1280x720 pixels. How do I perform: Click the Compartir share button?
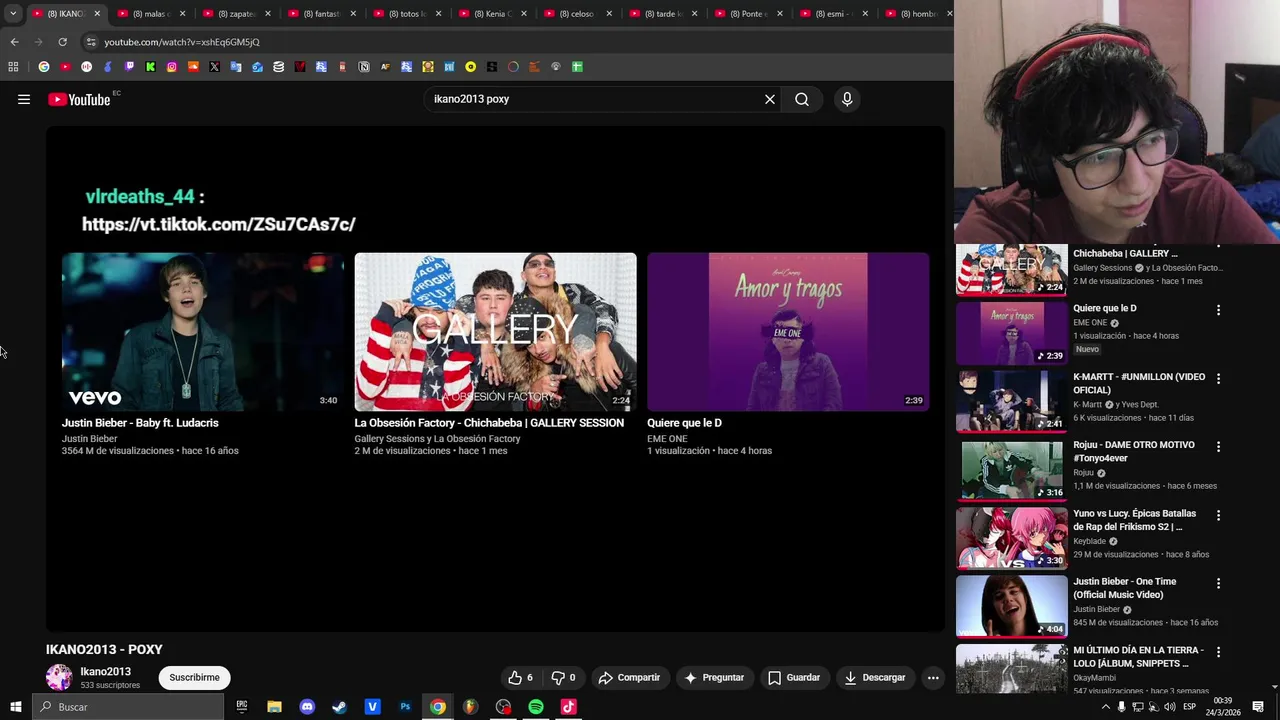click(629, 677)
